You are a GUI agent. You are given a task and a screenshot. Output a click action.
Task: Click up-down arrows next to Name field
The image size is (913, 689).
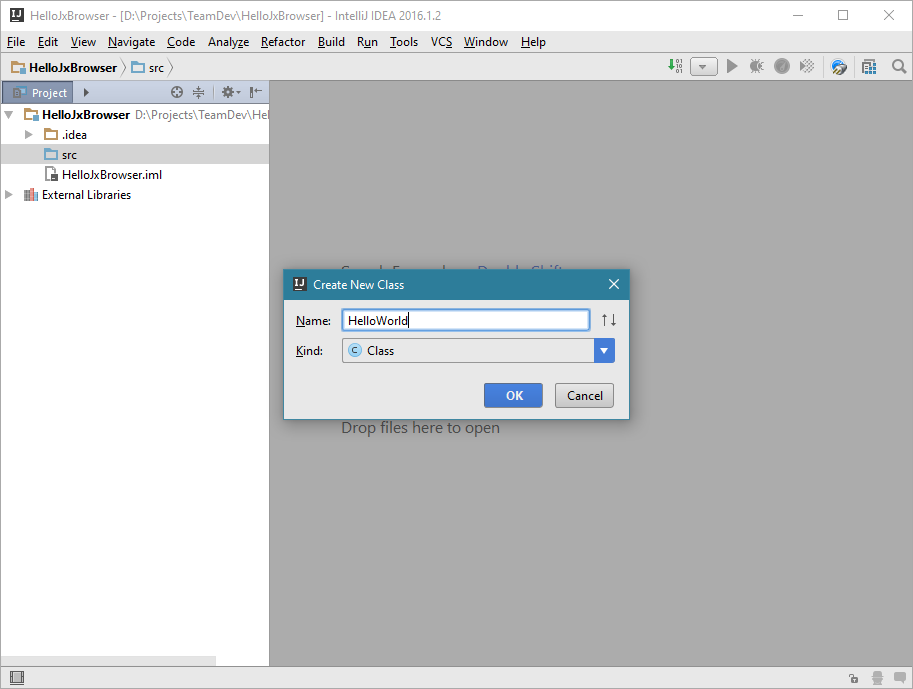tap(608, 320)
